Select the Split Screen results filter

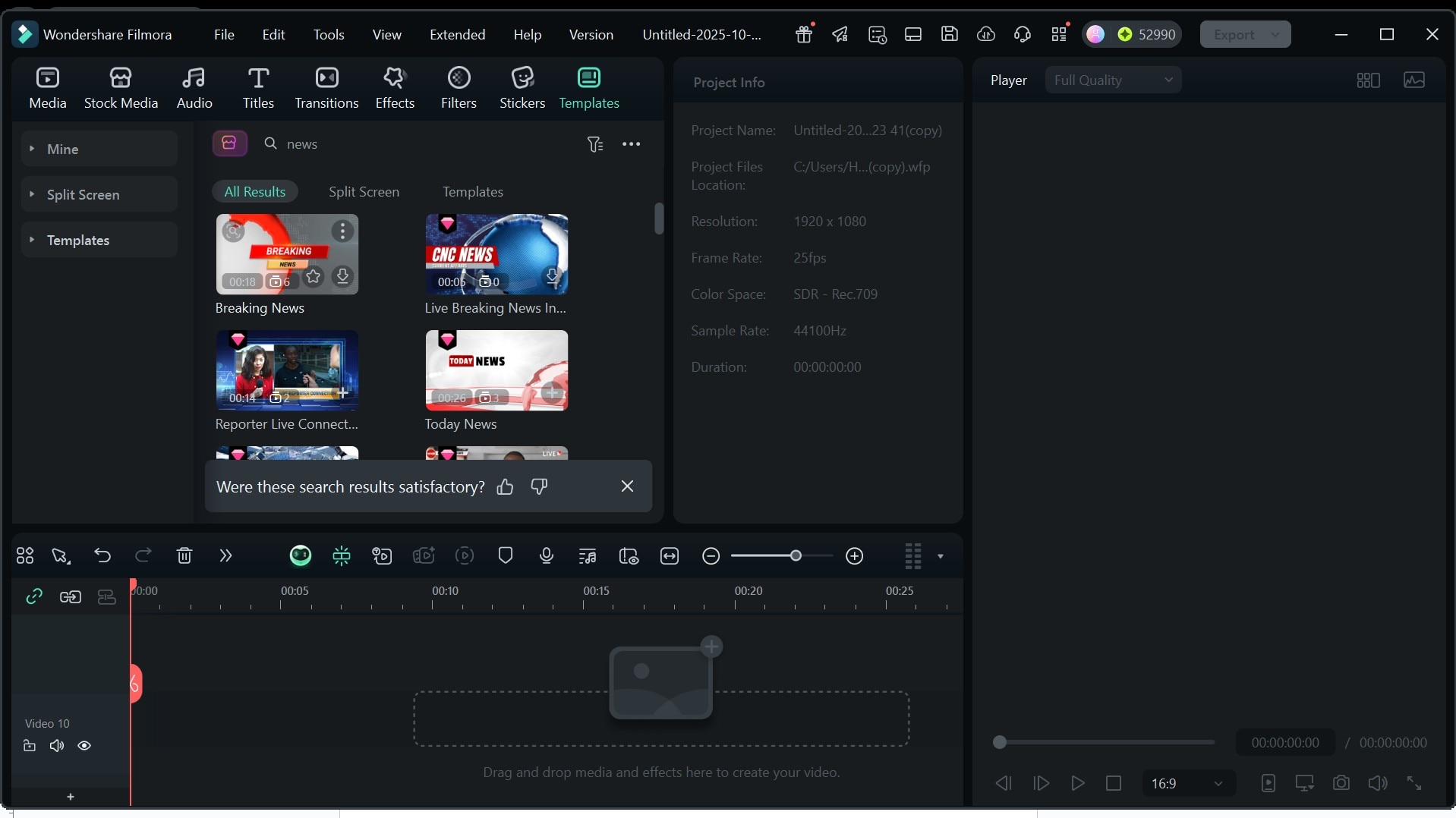(364, 192)
